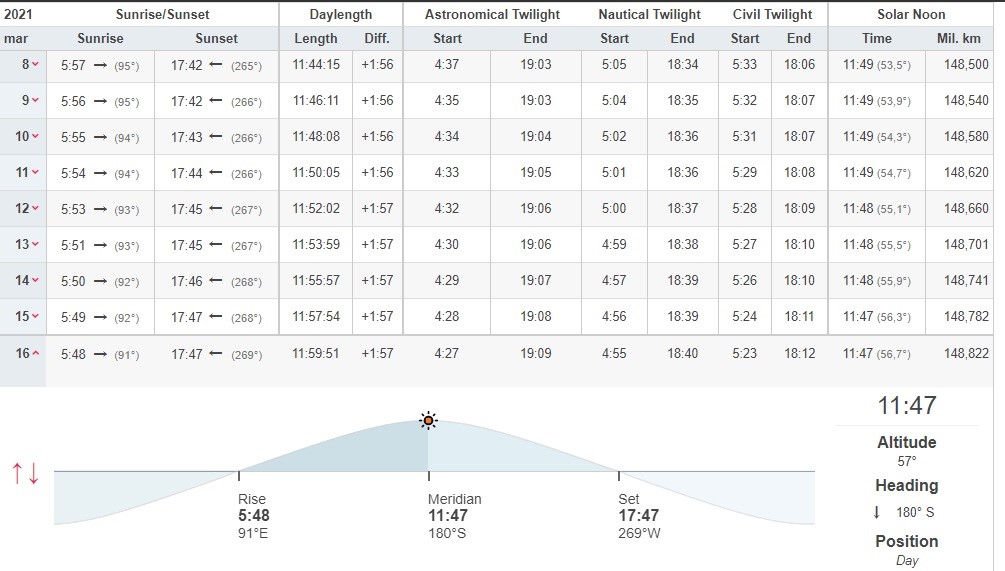Click the sun marker on the day curve
The width and height of the screenshot is (1005, 571).
tap(428, 421)
